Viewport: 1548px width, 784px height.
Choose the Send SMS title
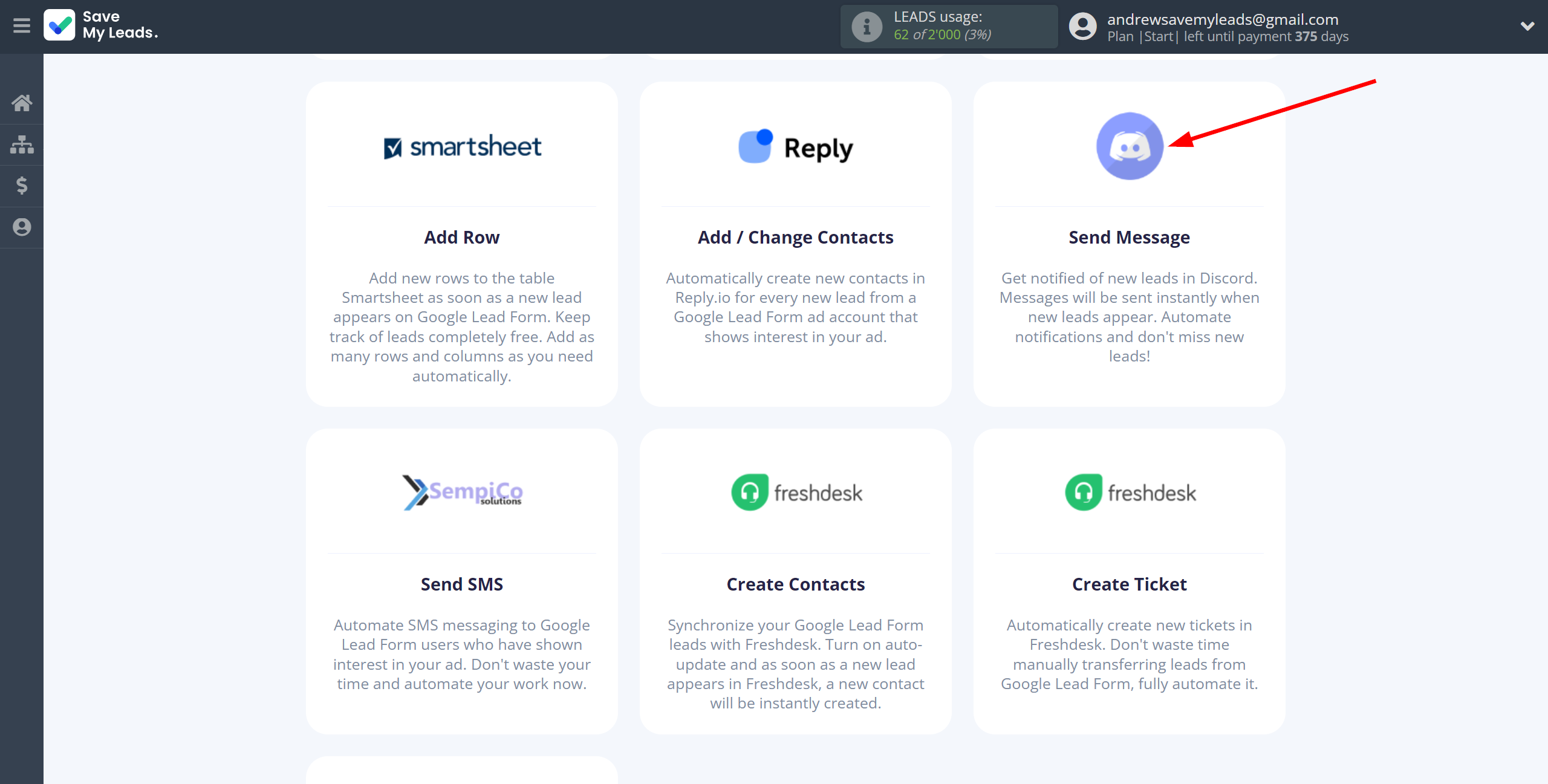point(462,585)
